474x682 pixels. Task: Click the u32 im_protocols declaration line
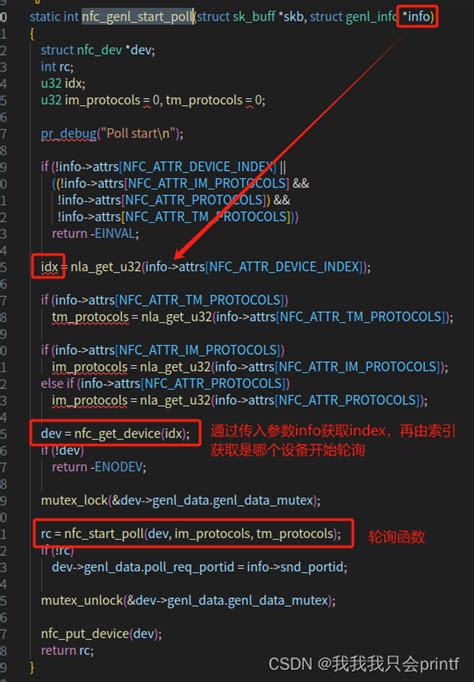click(x=153, y=100)
